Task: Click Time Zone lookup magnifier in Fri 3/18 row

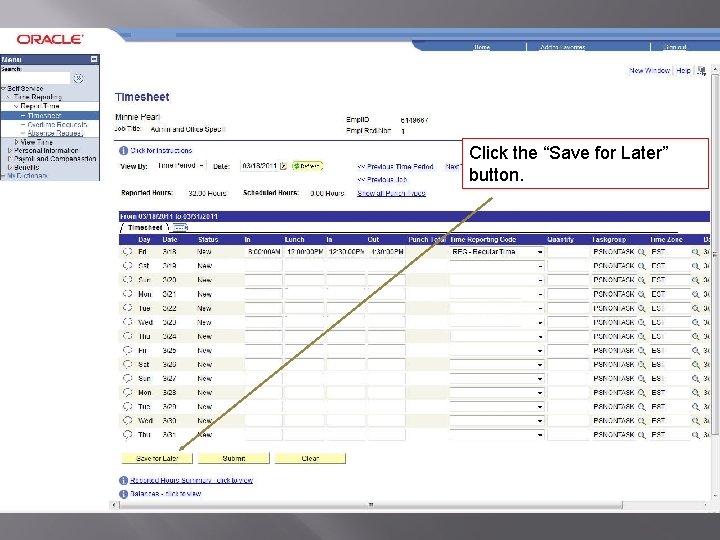Action: pyautogui.click(x=696, y=252)
